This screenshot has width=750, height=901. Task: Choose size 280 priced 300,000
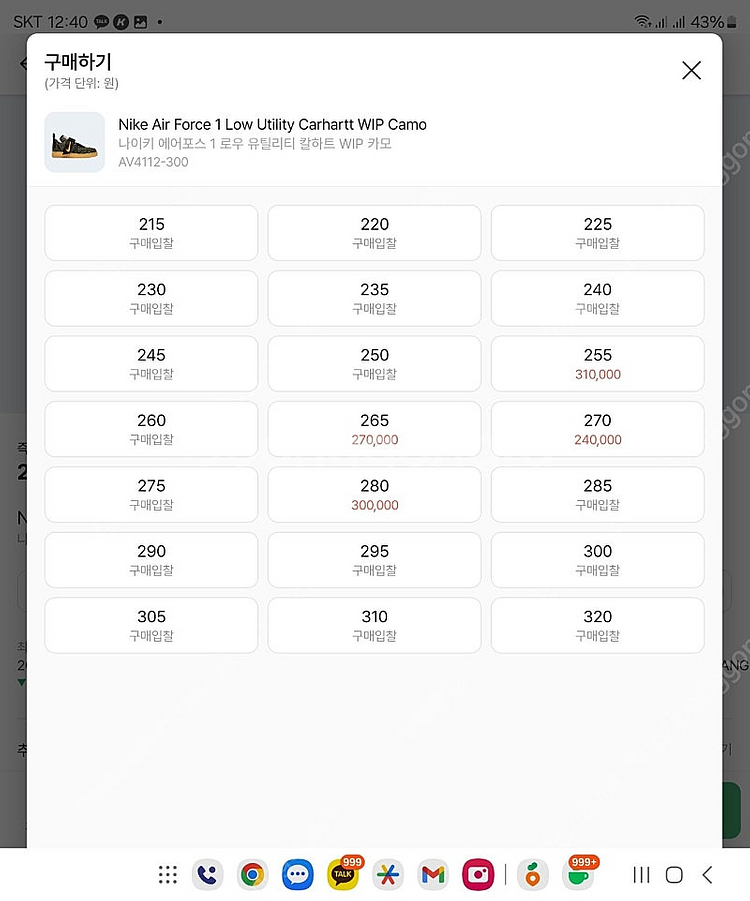click(x=374, y=495)
